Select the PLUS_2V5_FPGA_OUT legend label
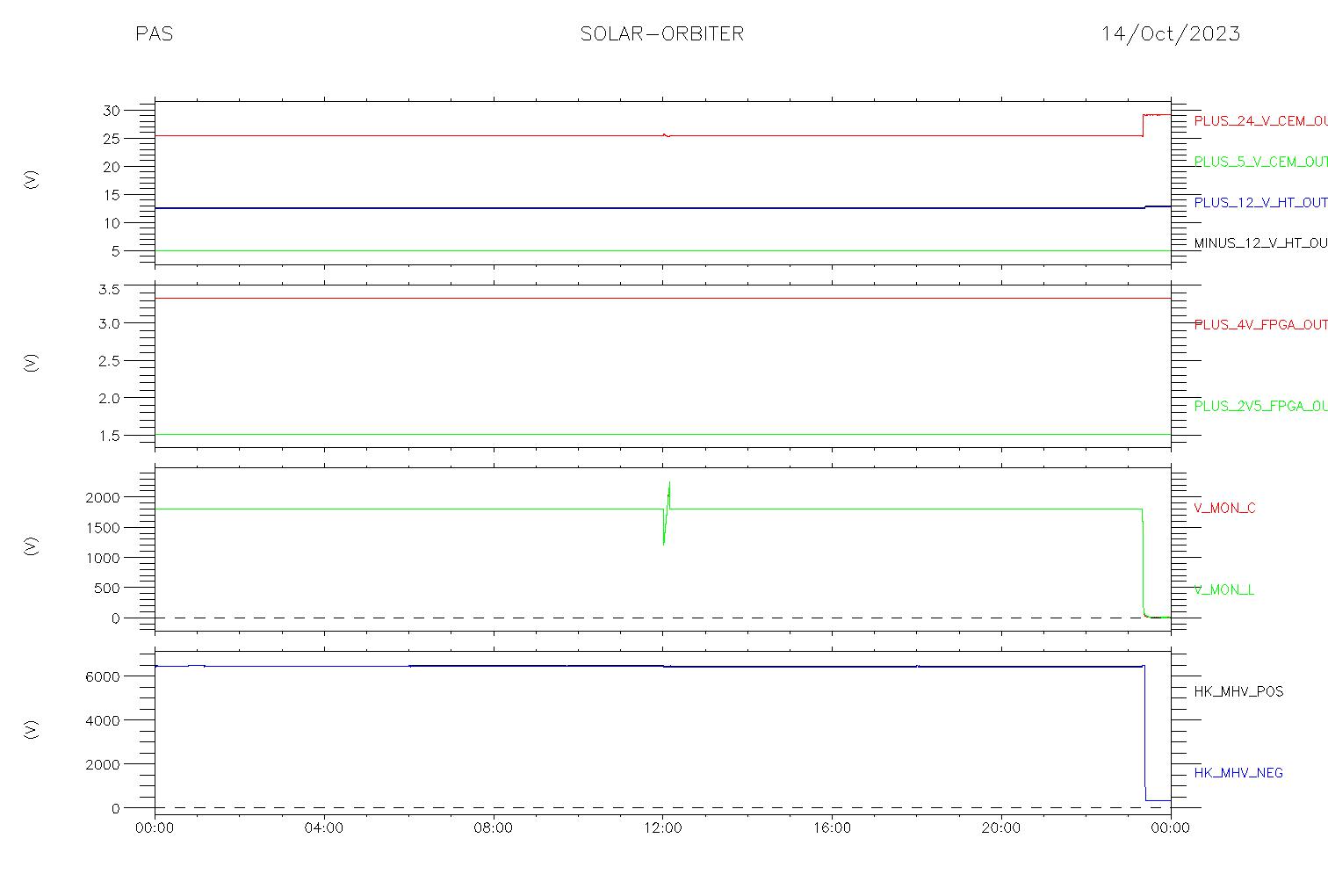Image resolution: width=1328 pixels, height=896 pixels. [1260, 407]
